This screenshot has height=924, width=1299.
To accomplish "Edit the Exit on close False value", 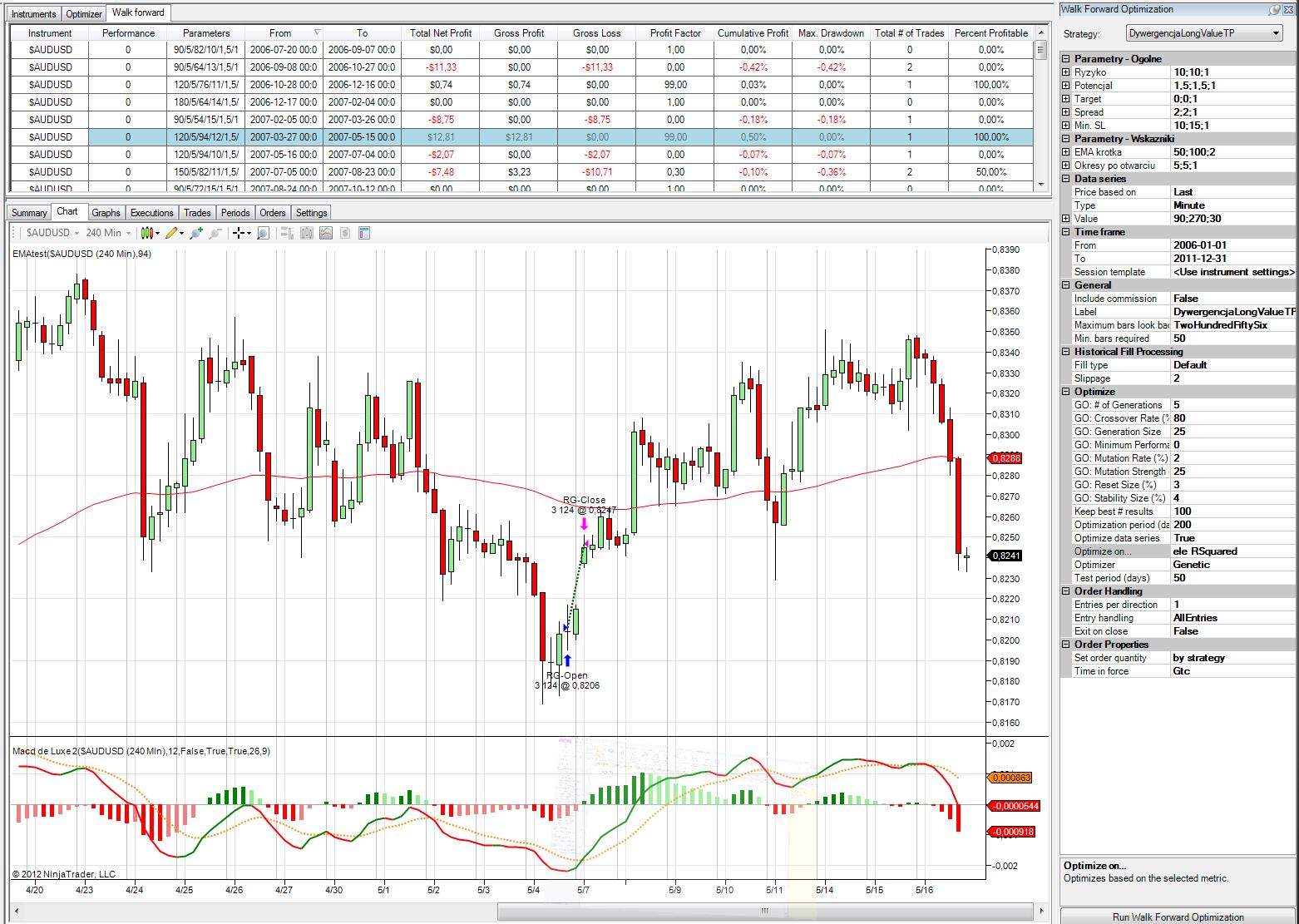I will click(1233, 631).
